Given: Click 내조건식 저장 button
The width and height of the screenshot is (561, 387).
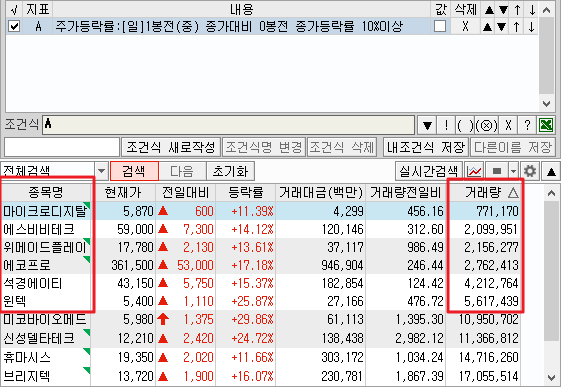Looking at the screenshot, I should [x=426, y=147].
